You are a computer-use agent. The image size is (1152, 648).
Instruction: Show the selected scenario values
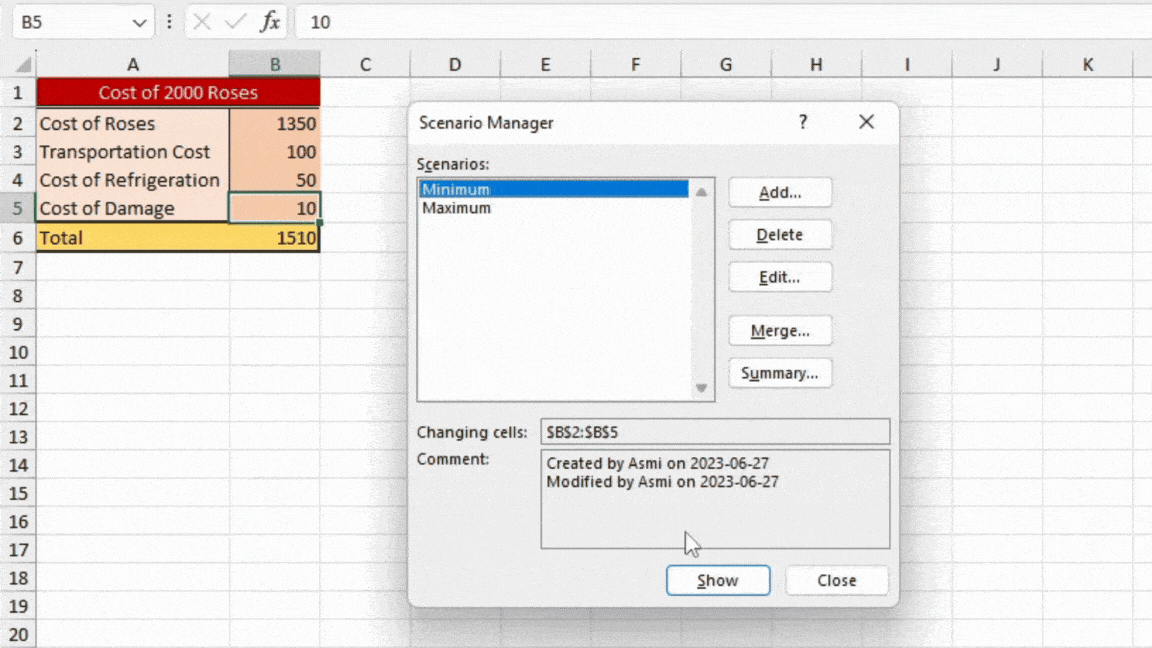click(718, 580)
